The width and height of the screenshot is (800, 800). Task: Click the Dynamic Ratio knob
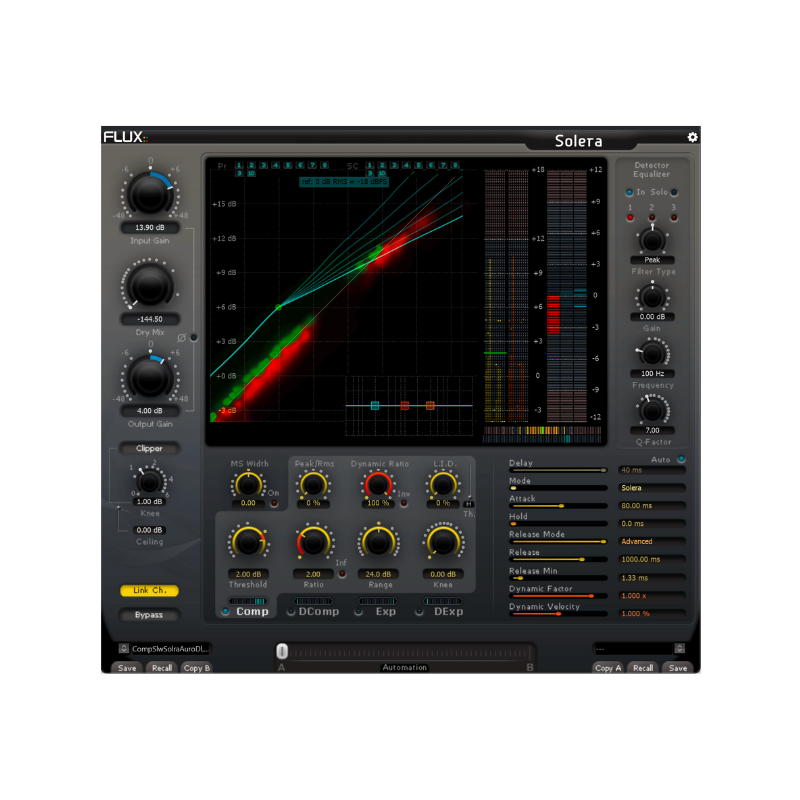click(x=378, y=485)
